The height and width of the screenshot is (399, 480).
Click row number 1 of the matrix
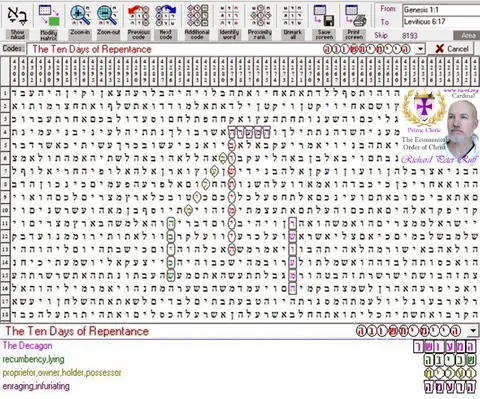tap(5, 93)
